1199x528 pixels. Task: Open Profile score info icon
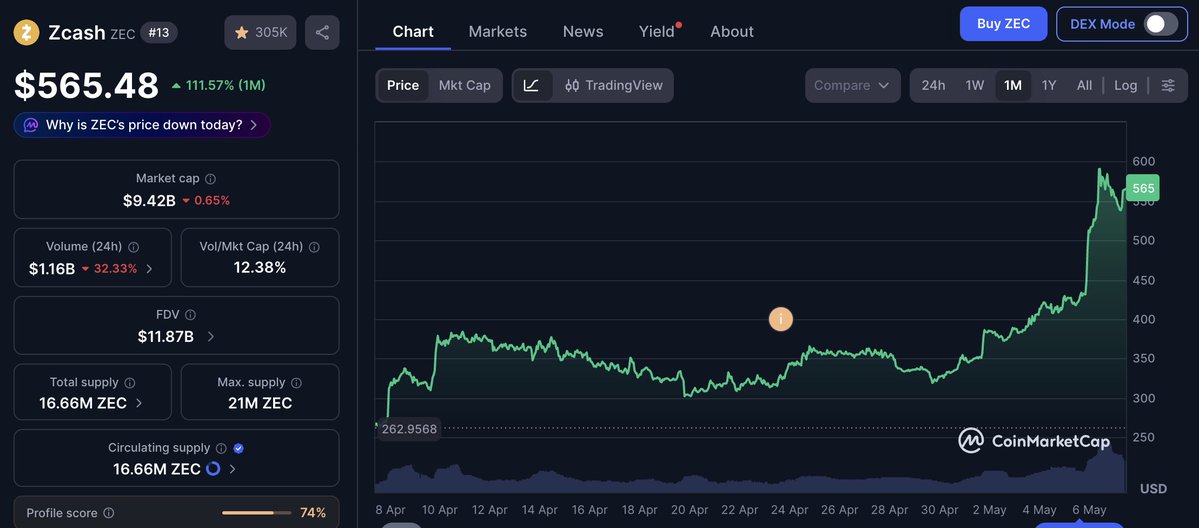(x=109, y=513)
